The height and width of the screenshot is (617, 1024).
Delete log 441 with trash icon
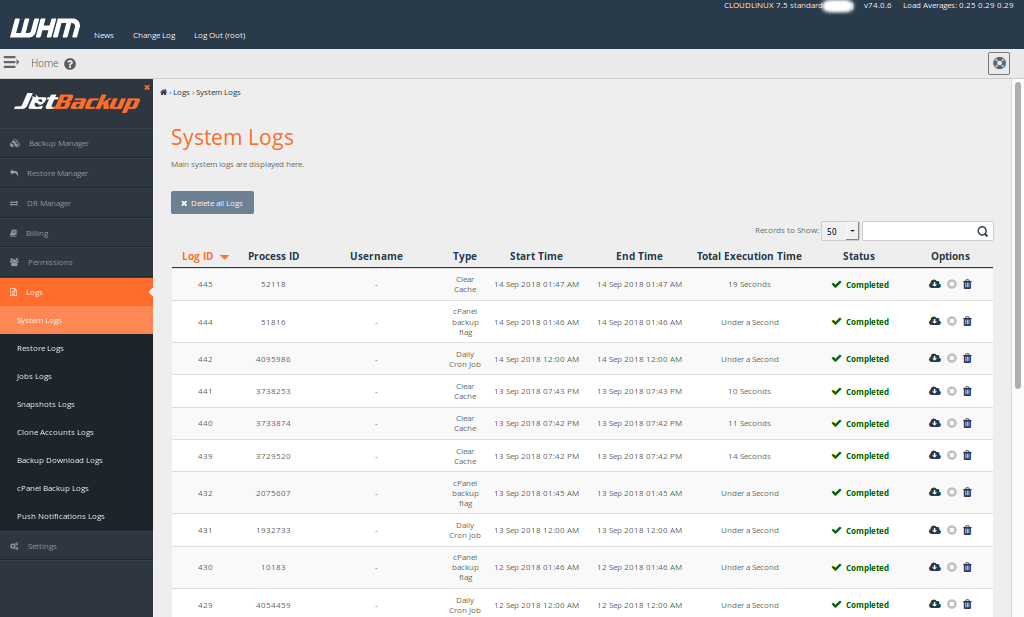click(x=967, y=391)
